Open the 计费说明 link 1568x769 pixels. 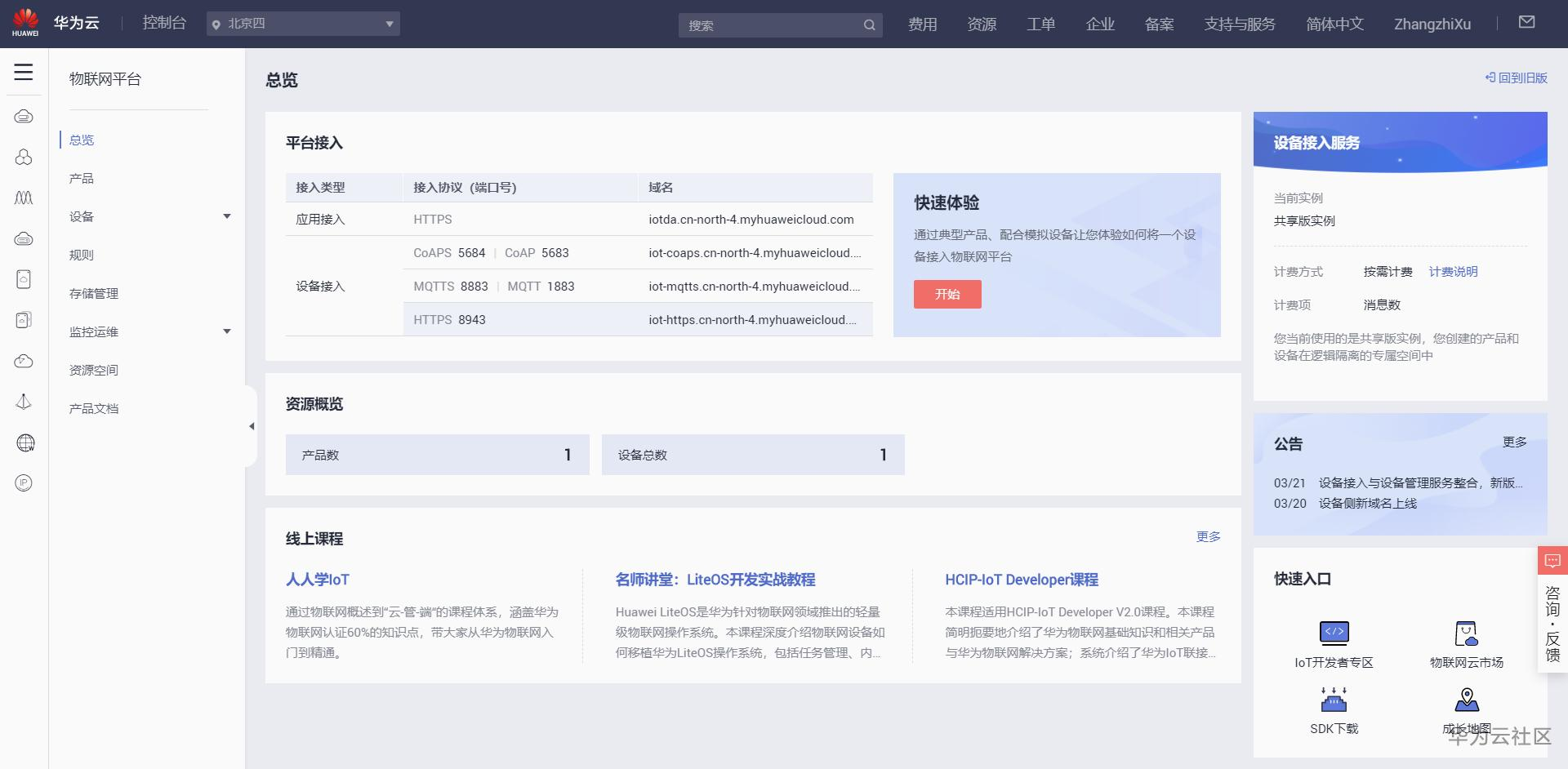coord(1454,271)
